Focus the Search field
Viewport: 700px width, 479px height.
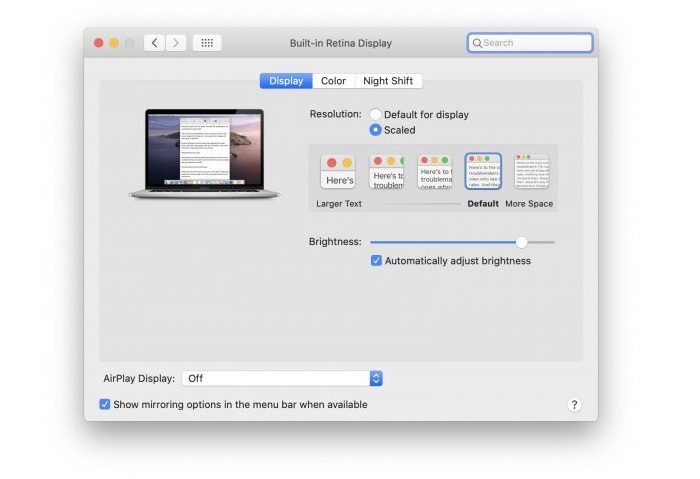click(x=530, y=43)
